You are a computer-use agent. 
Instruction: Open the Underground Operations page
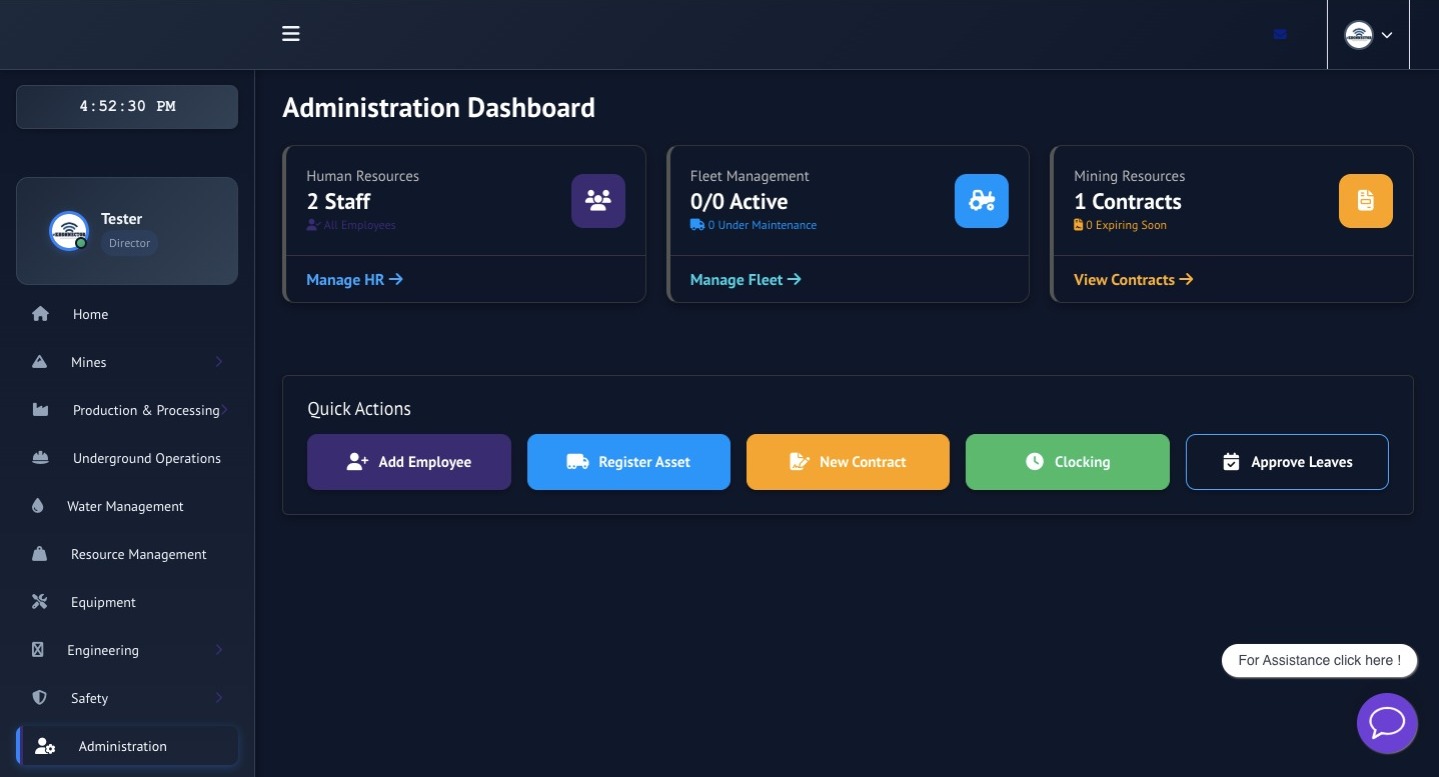point(39,457)
